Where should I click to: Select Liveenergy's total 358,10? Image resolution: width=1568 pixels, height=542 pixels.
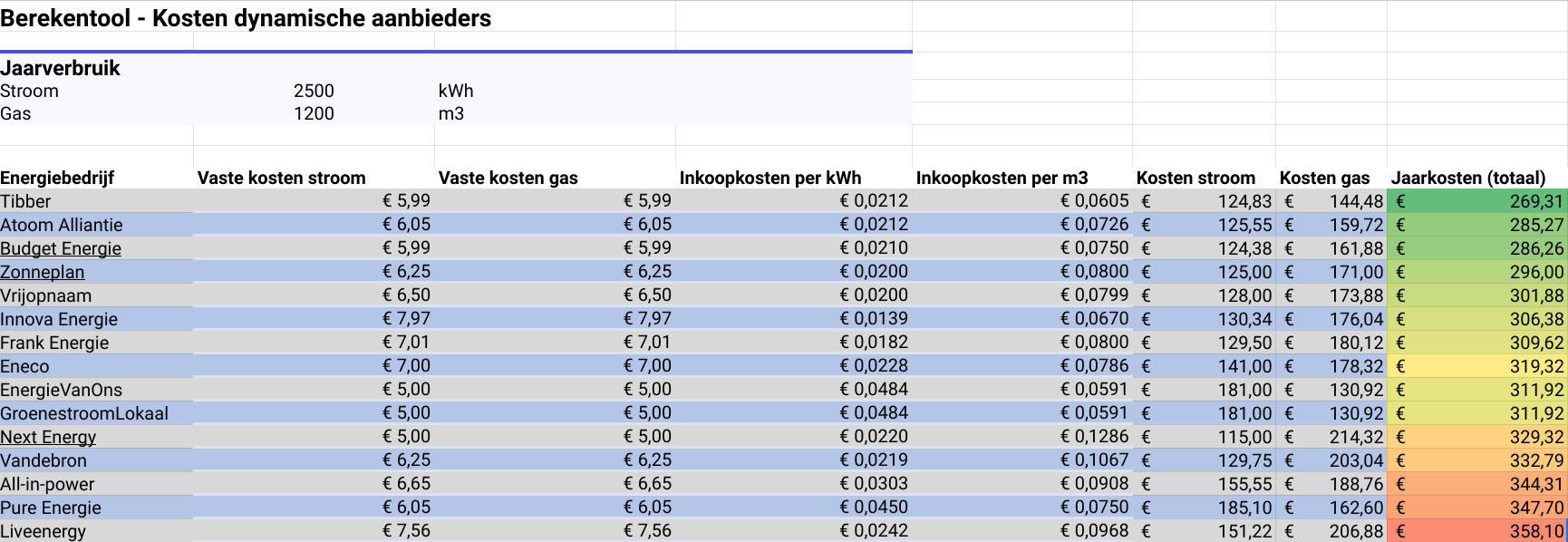[1477, 531]
